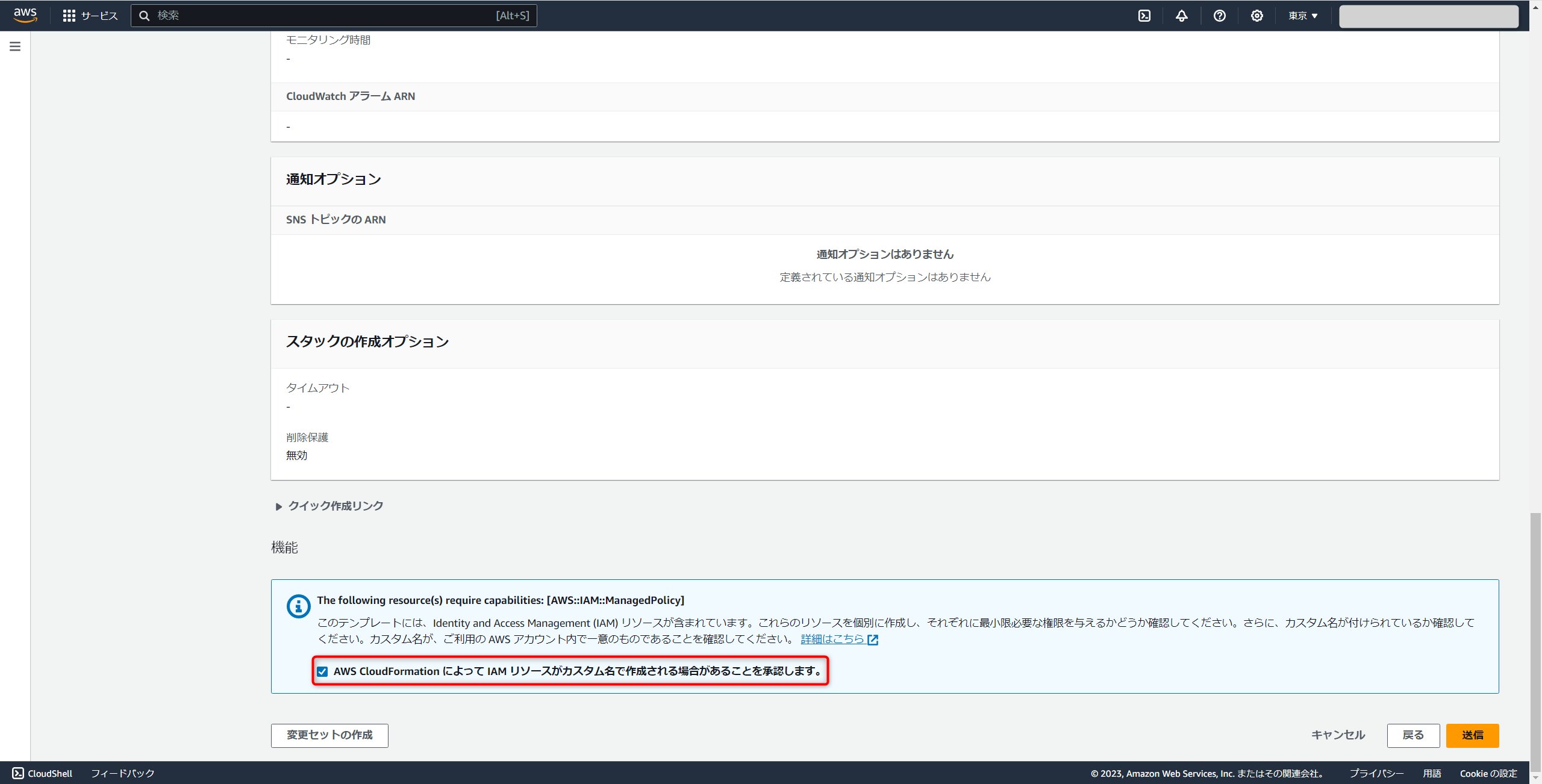This screenshot has width=1542, height=784.
Task: Click the 送信 submit button
Action: (1472, 735)
